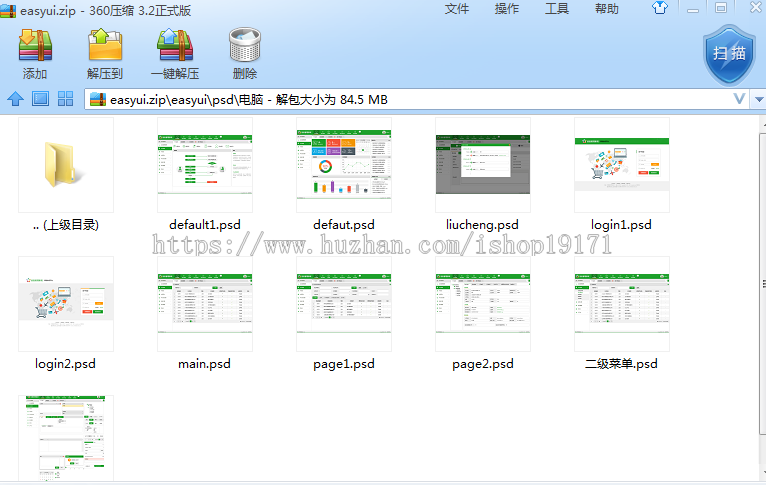Open the 操作 menu
Viewport: 766px width, 485px height.
pyautogui.click(x=507, y=9)
